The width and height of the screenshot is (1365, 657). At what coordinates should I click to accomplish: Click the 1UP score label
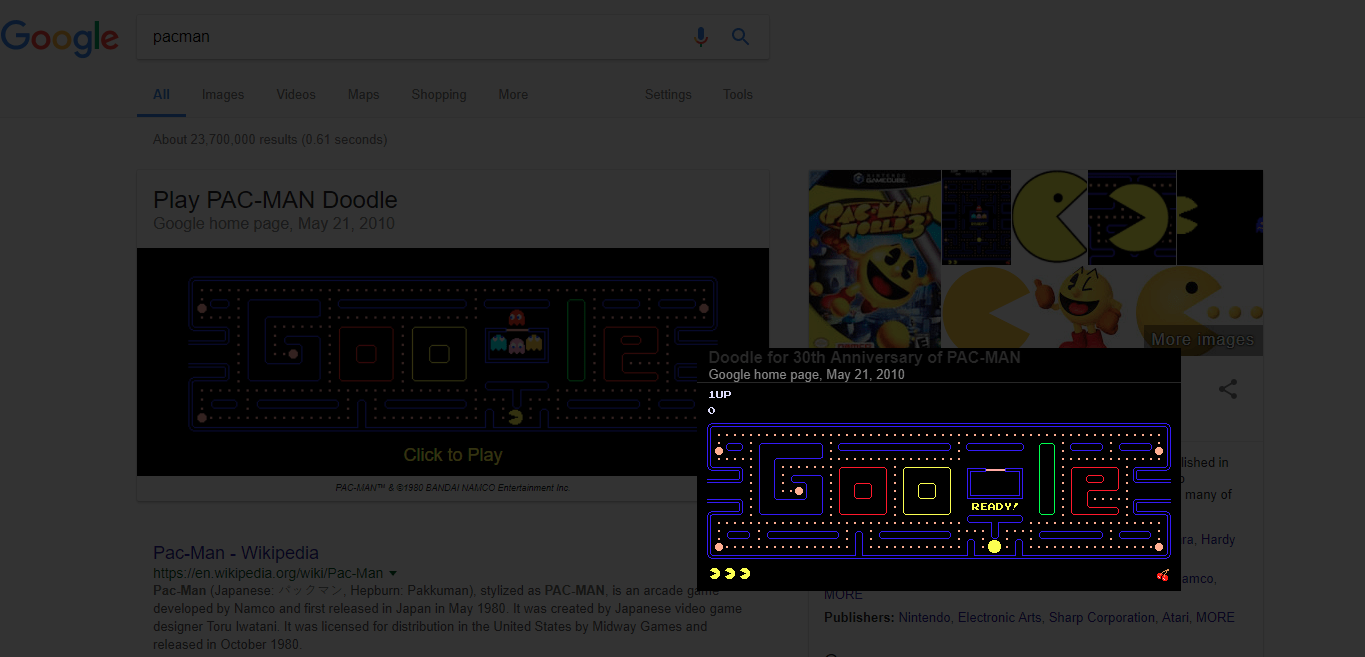[719, 394]
